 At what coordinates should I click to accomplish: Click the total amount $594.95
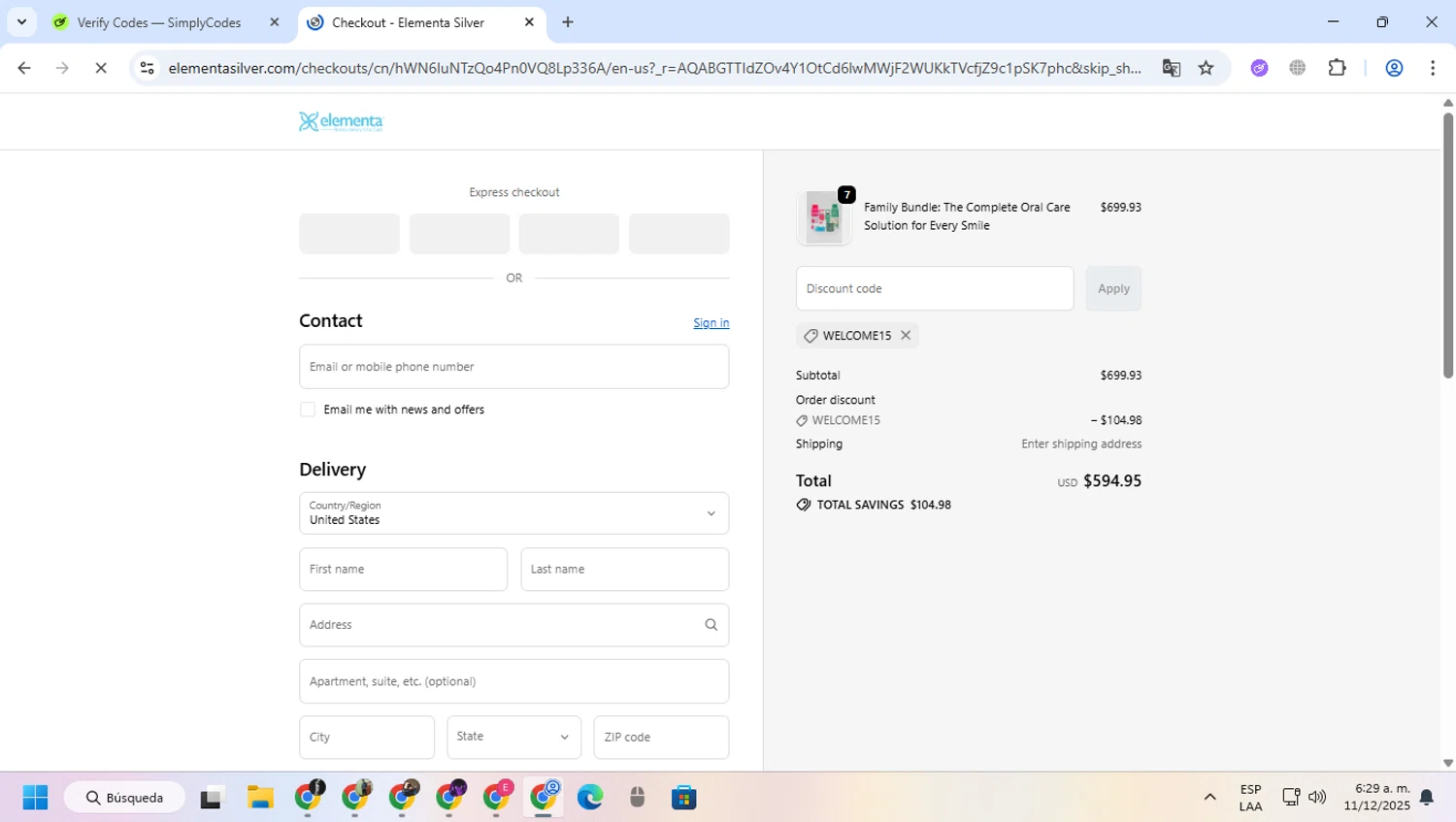point(1112,481)
